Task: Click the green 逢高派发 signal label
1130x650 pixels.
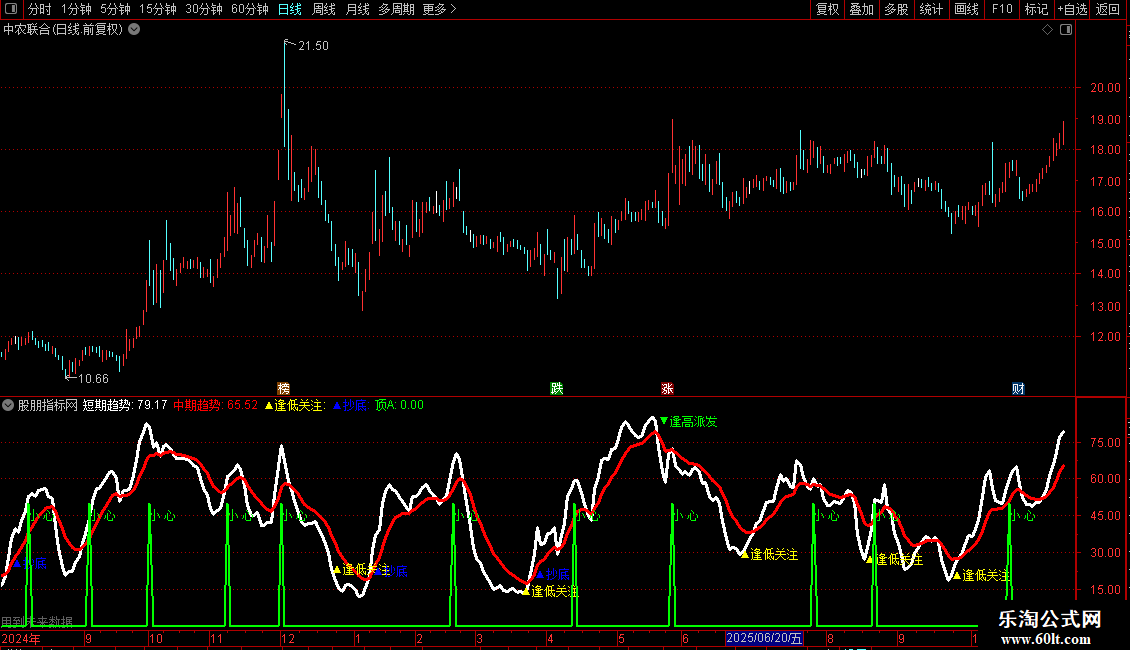Action: [x=693, y=422]
